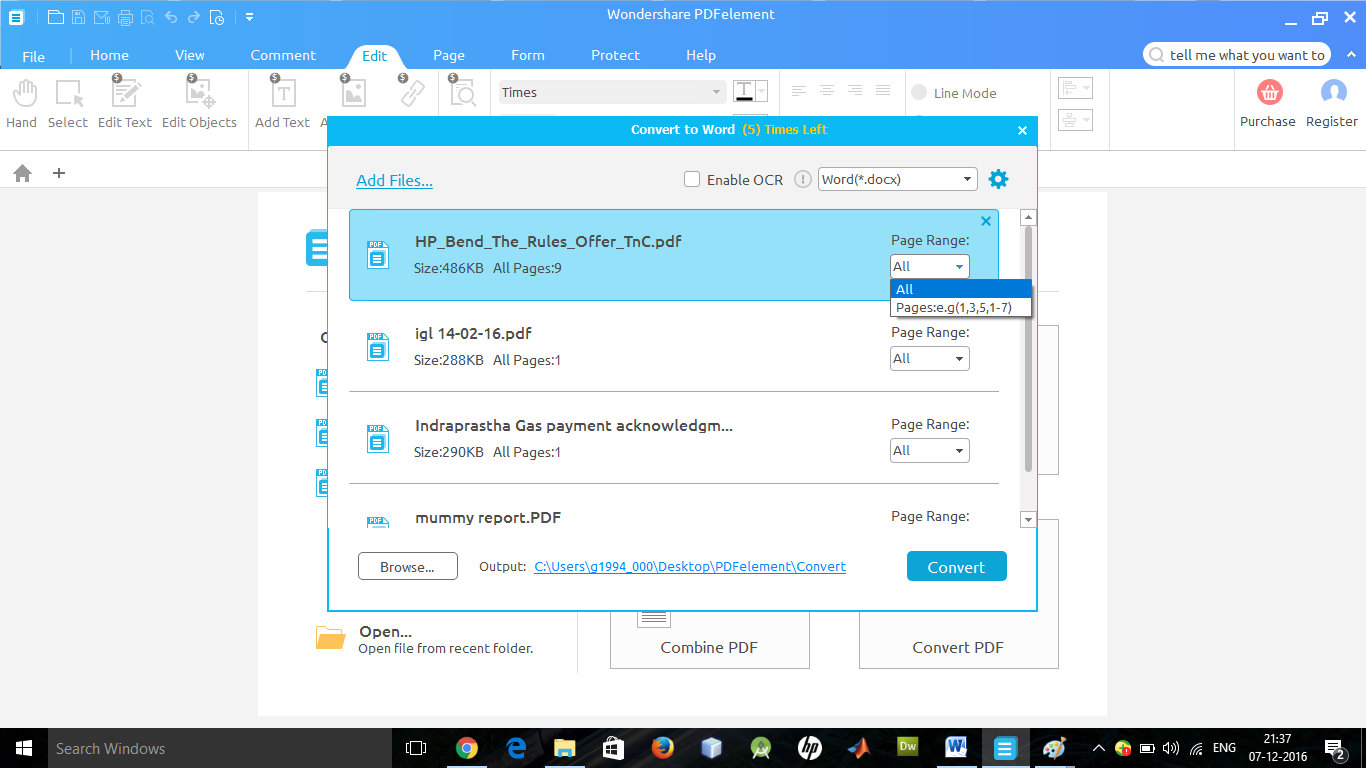The width and height of the screenshot is (1366, 768).
Task: Open the Help tab
Action: tap(701, 55)
